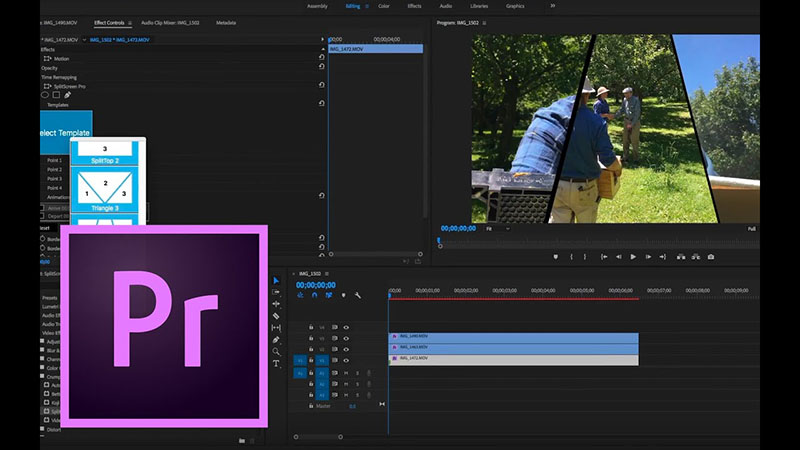Screen dimensions: 800x450
Task: Mark Out point in Program monitor
Action: tap(585, 257)
